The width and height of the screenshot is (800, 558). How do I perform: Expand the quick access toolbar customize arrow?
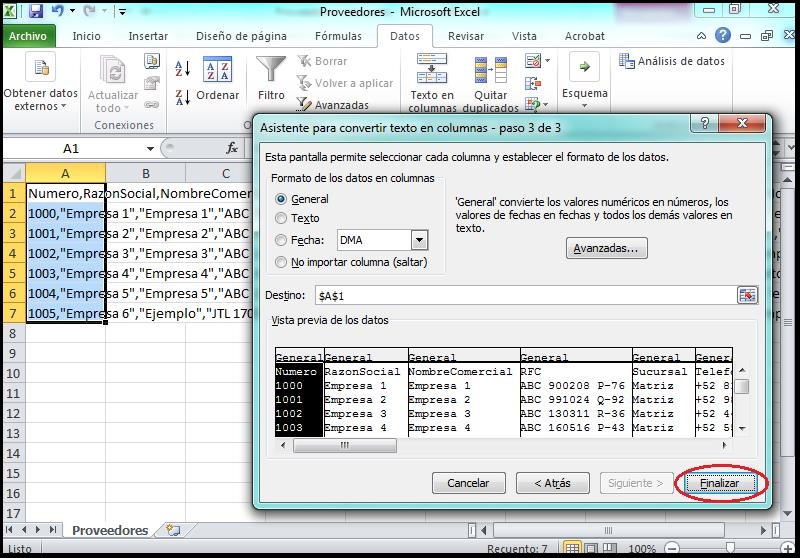(x=122, y=11)
